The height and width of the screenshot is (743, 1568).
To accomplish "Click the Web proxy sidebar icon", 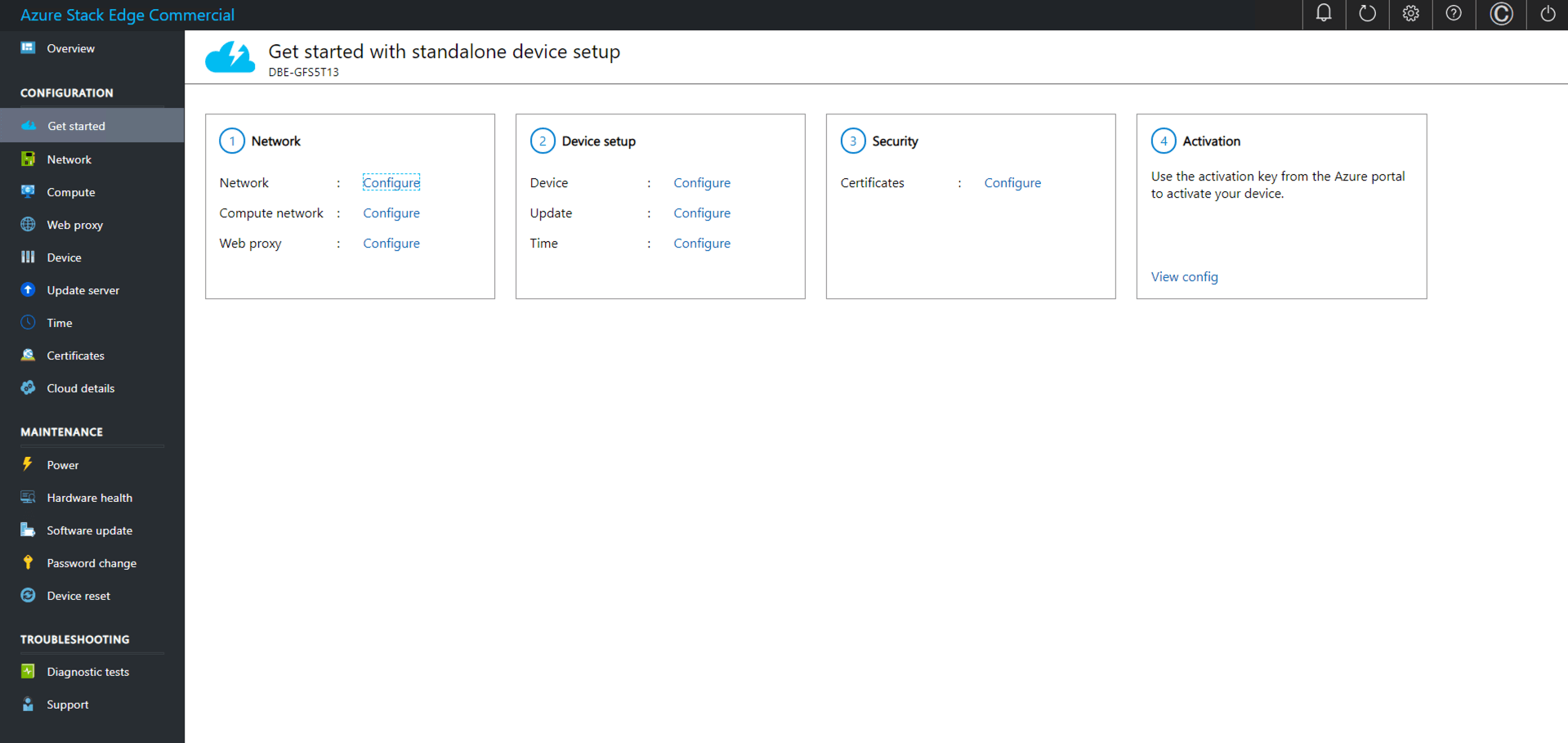I will point(28,224).
